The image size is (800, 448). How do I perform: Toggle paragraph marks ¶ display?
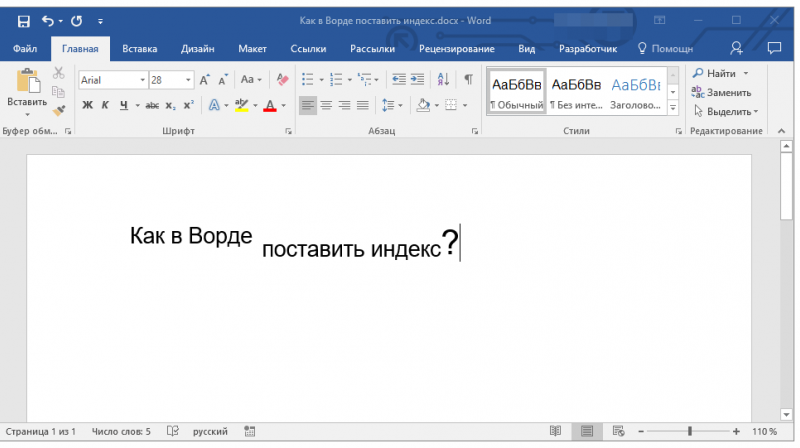click(x=468, y=79)
